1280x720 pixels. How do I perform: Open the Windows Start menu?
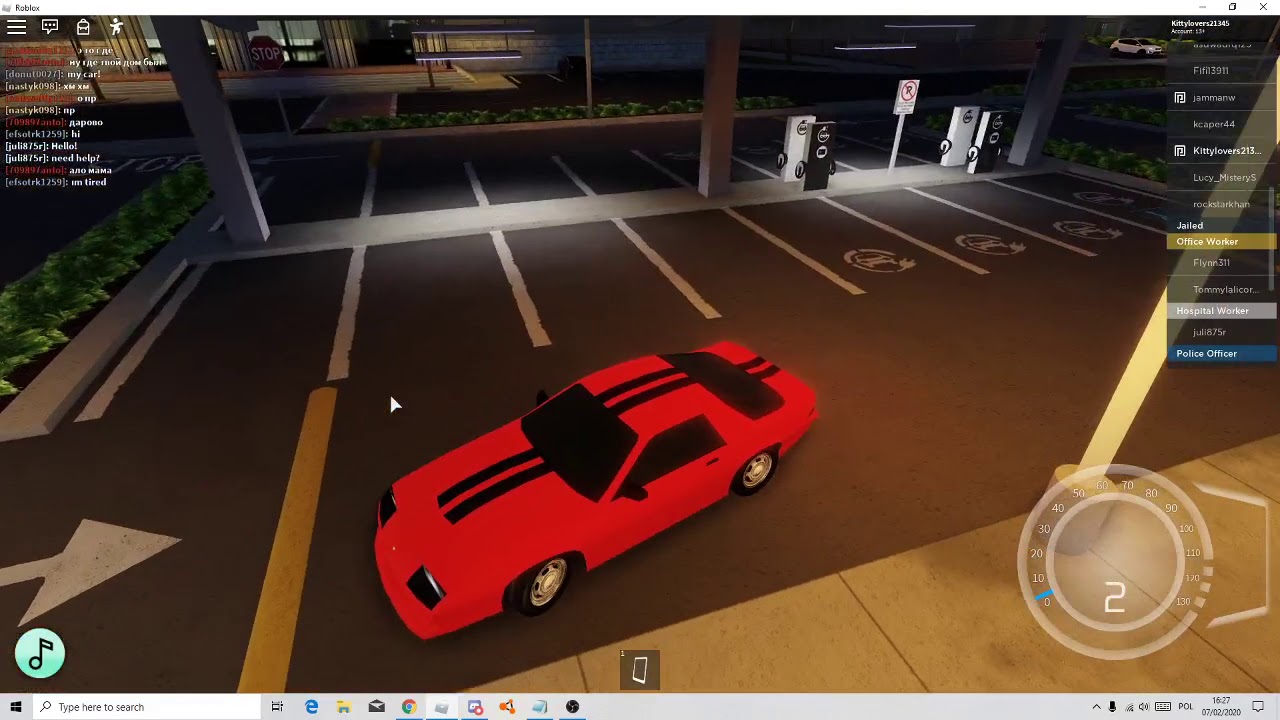point(16,707)
